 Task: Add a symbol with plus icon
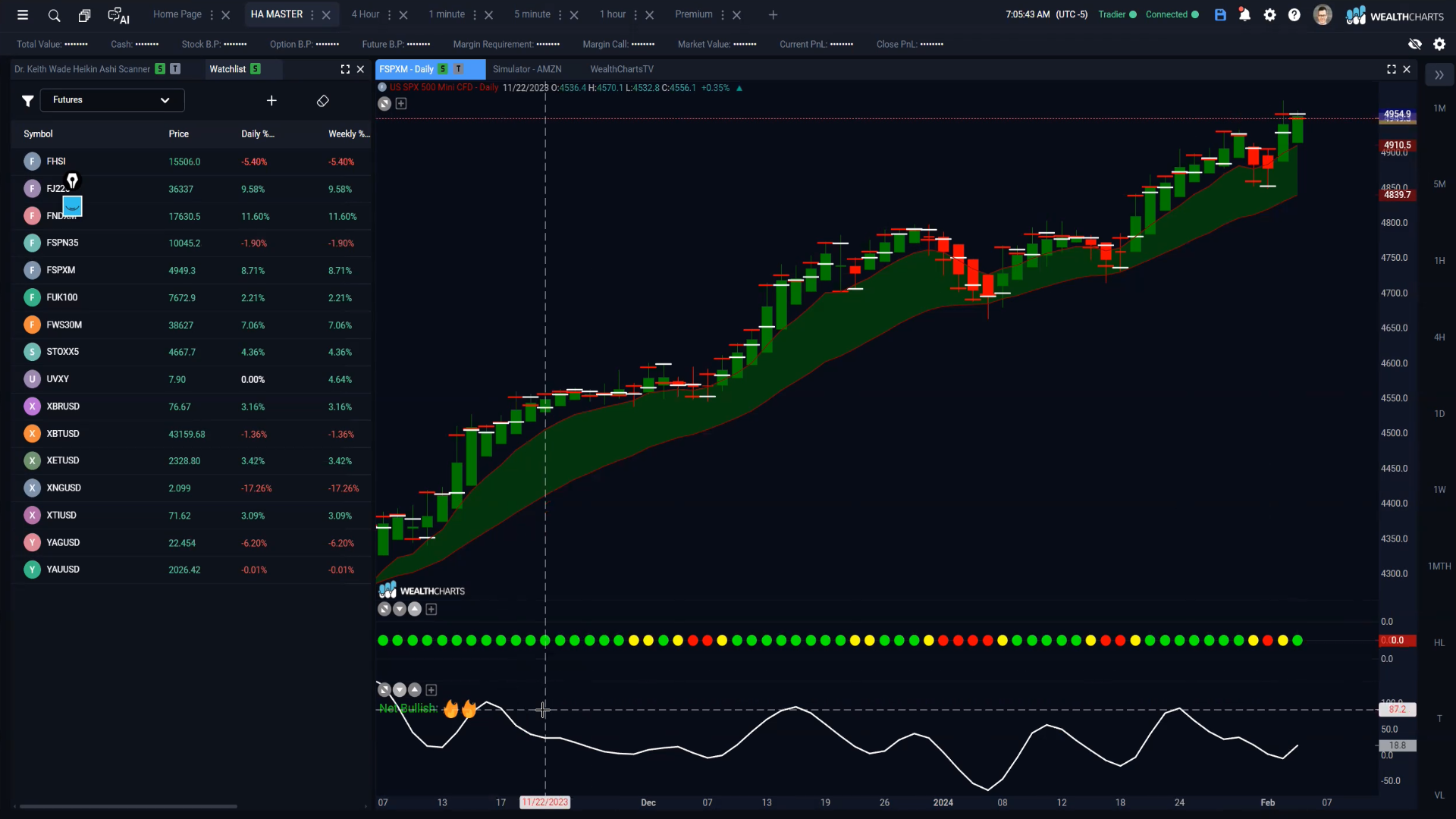pos(271,100)
